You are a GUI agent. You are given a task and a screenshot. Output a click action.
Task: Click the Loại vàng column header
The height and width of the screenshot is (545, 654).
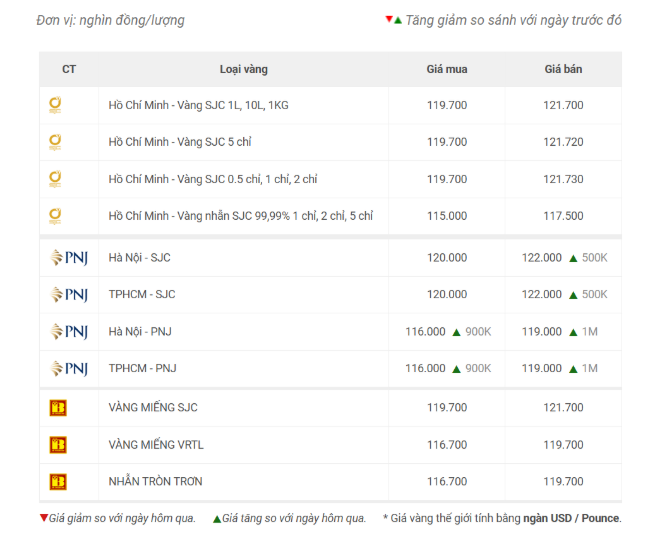(x=244, y=69)
